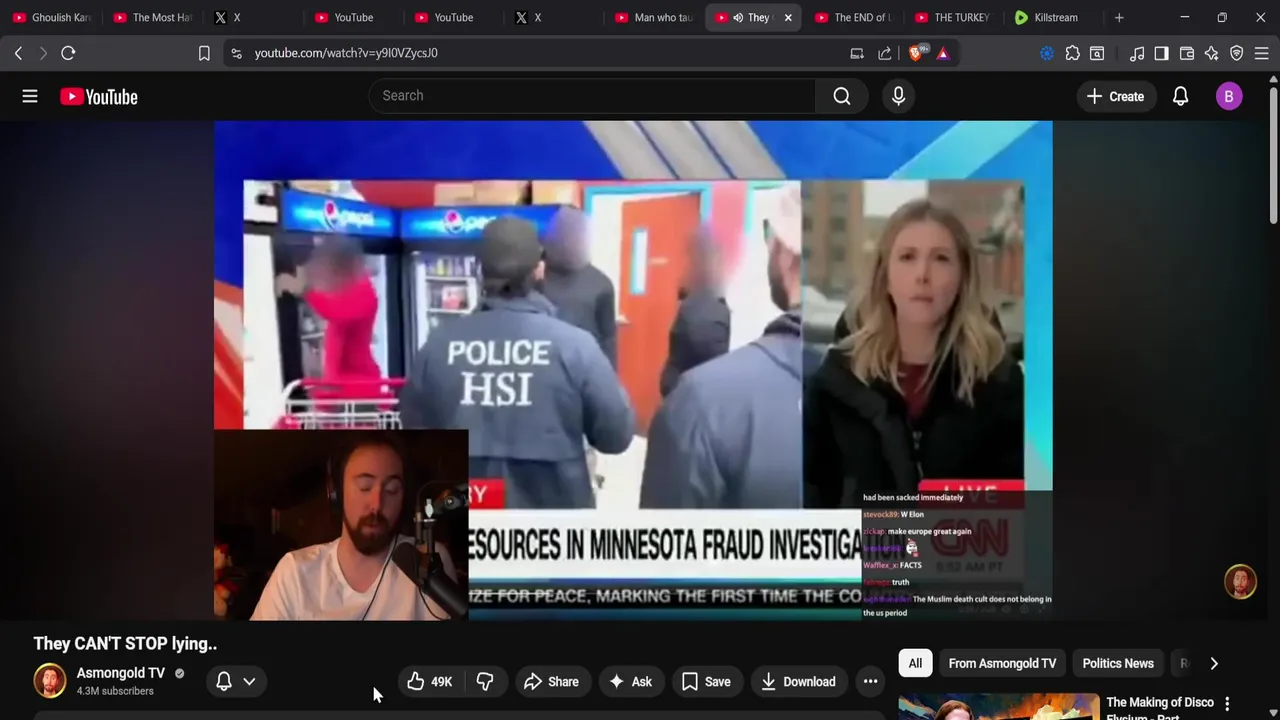The width and height of the screenshot is (1280, 720).
Task: Open options for Making of Disco Elysium video
Action: pos(1227,704)
